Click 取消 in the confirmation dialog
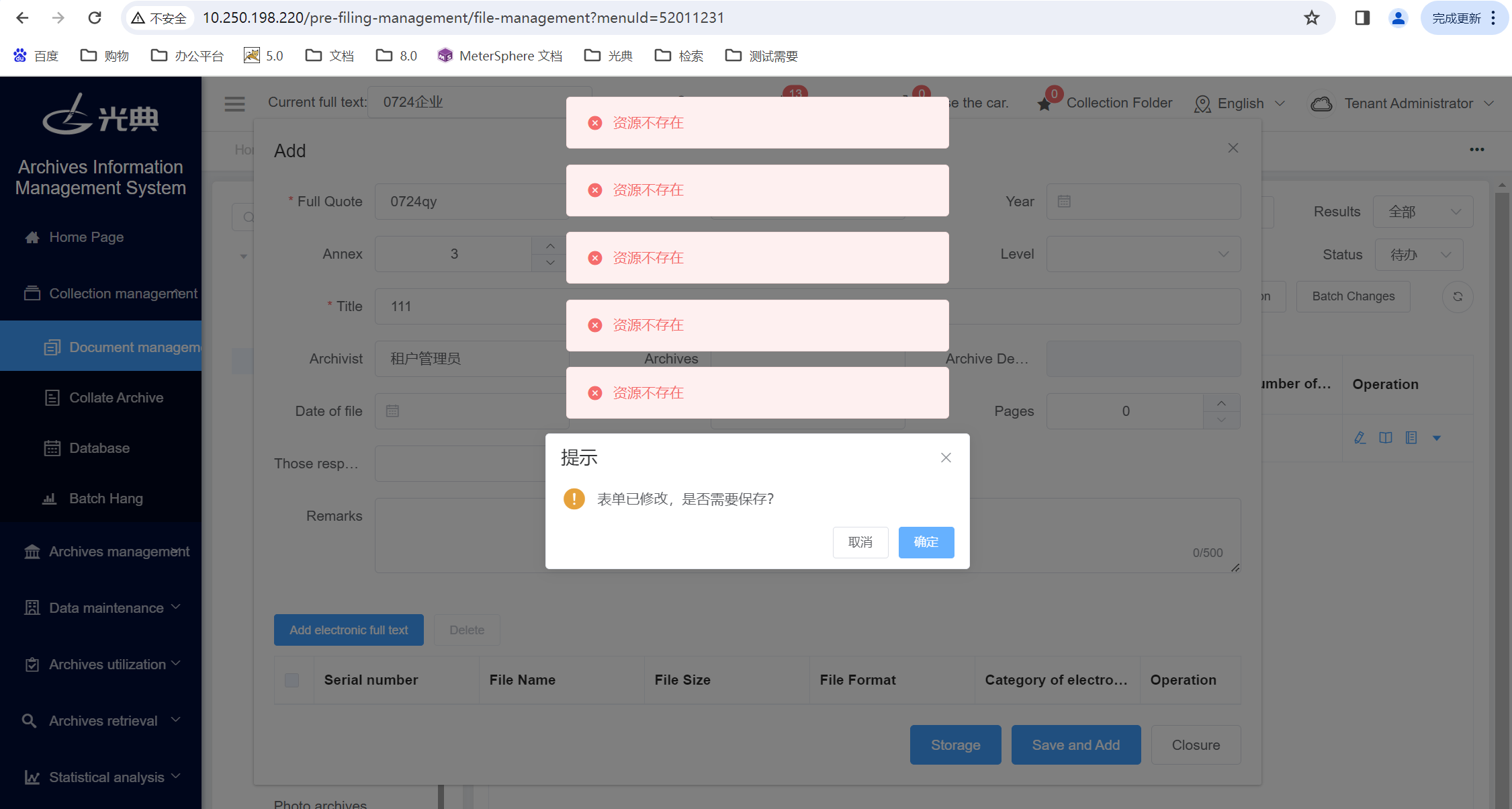The width and height of the screenshot is (1512, 809). [860, 542]
